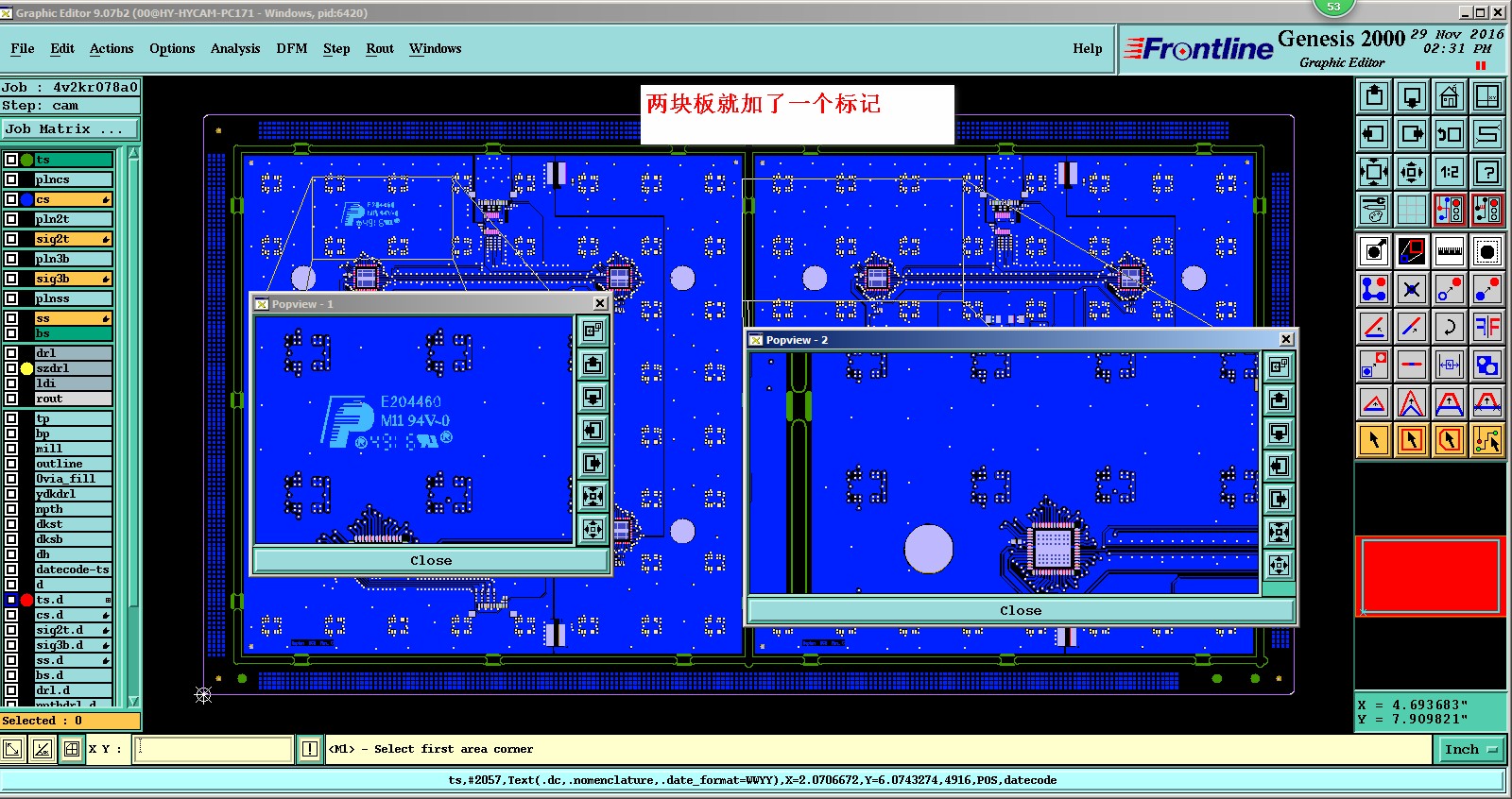The width and height of the screenshot is (1512, 799).
Task: Expand the Job Matrix button
Action: click(x=69, y=128)
